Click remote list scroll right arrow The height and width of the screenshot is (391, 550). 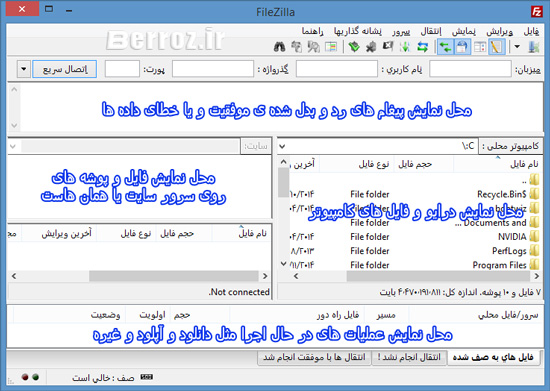click(x=265, y=276)
